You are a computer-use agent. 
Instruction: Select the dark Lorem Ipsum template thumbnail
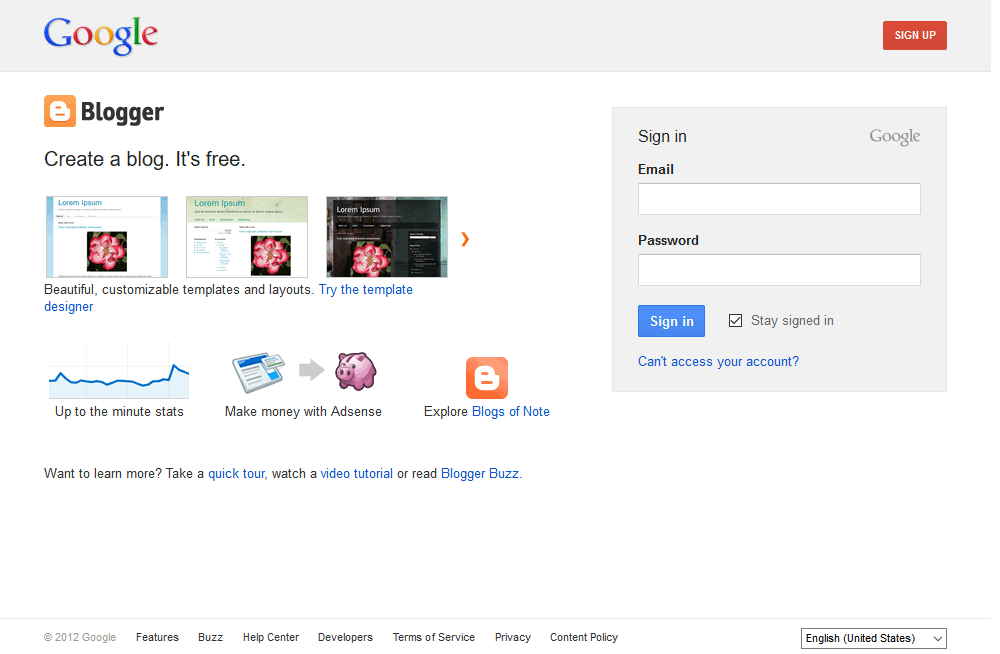[387, 237]
